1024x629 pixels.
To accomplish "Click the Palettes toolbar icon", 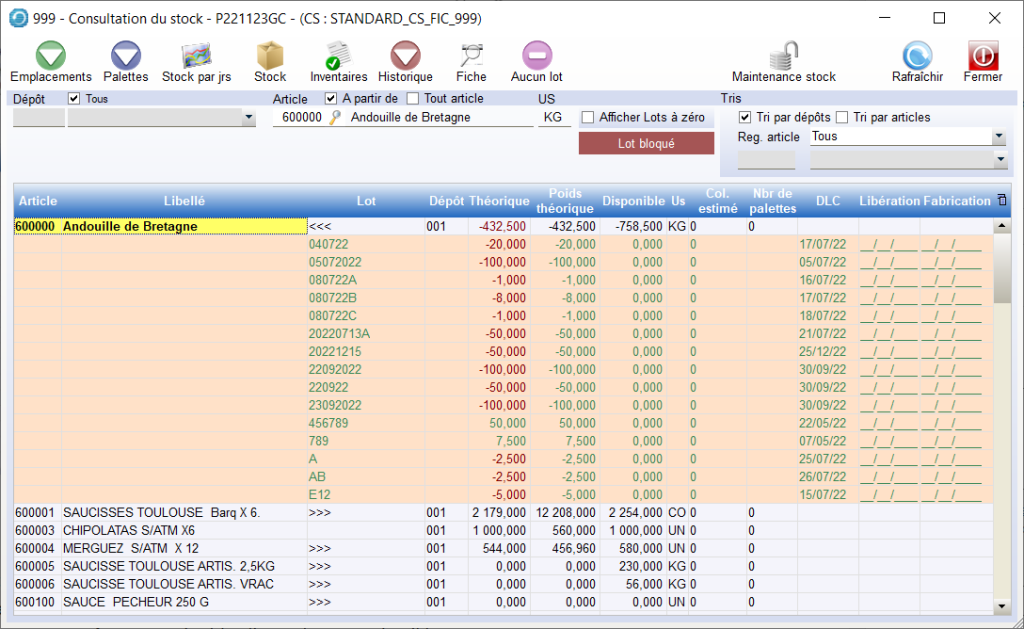I will click(x=126, y=57).
